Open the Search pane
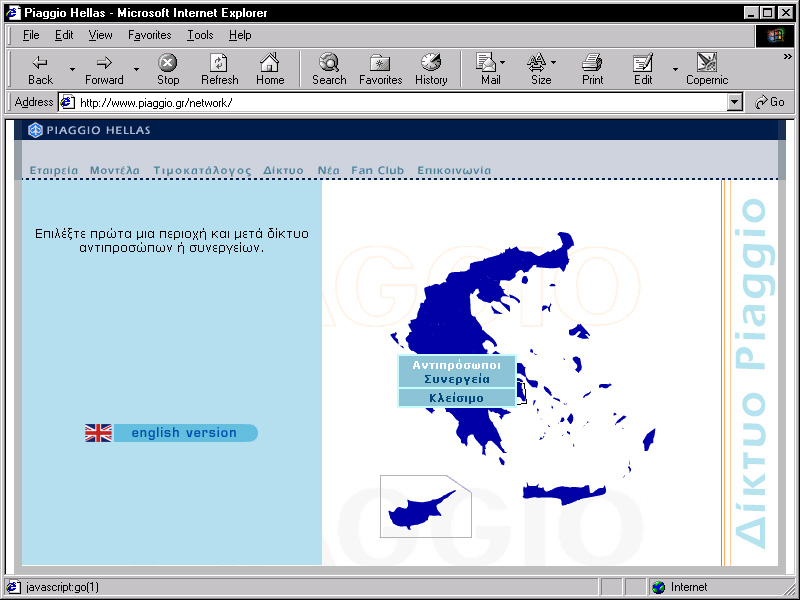This screenshot has height=600, width=800. [x=329, y=69]
